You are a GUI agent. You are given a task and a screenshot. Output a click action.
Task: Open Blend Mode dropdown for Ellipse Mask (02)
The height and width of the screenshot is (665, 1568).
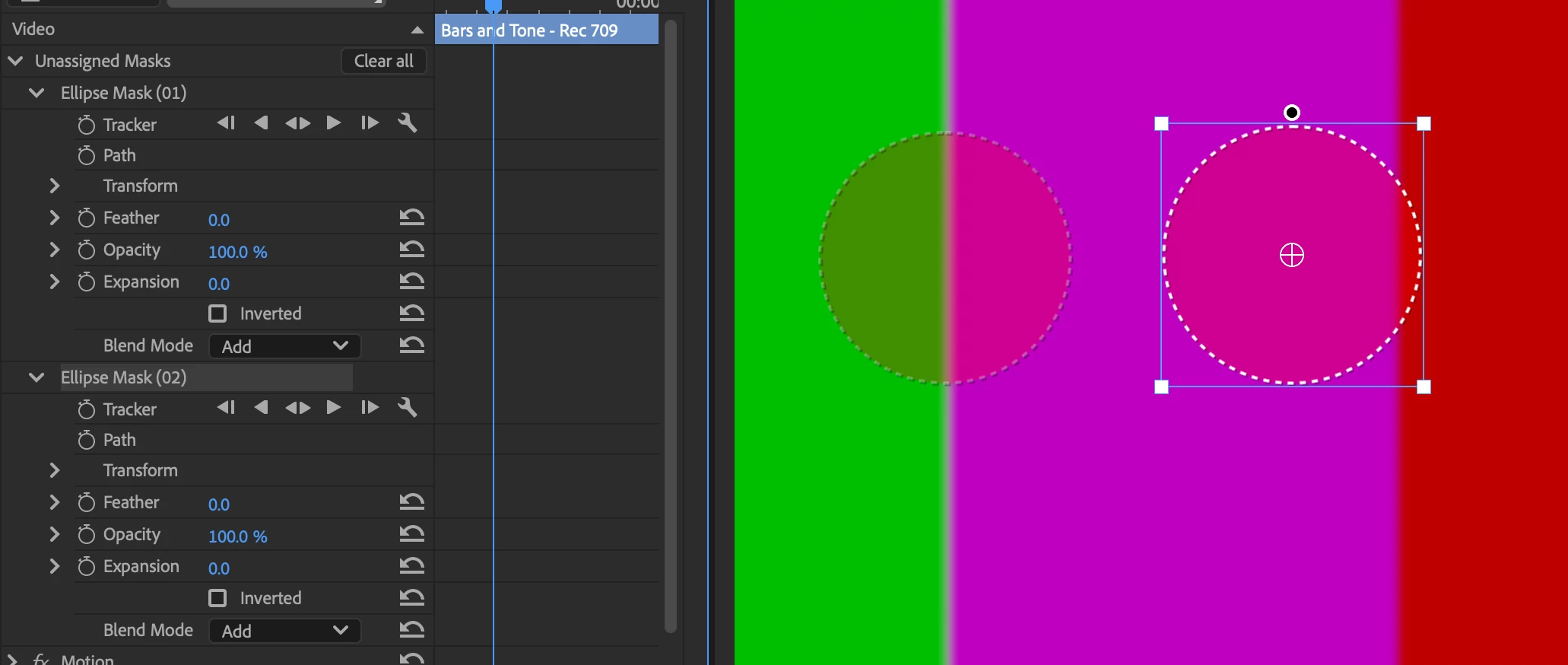[284, 631]
